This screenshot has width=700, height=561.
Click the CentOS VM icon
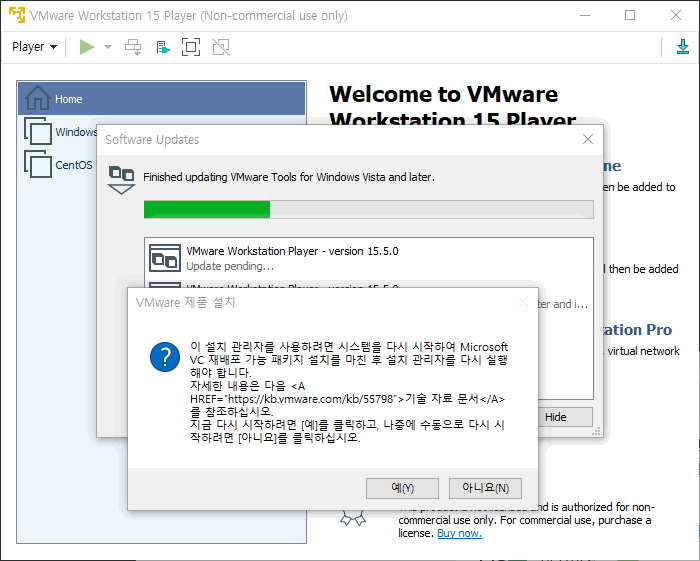coord(38,164)
